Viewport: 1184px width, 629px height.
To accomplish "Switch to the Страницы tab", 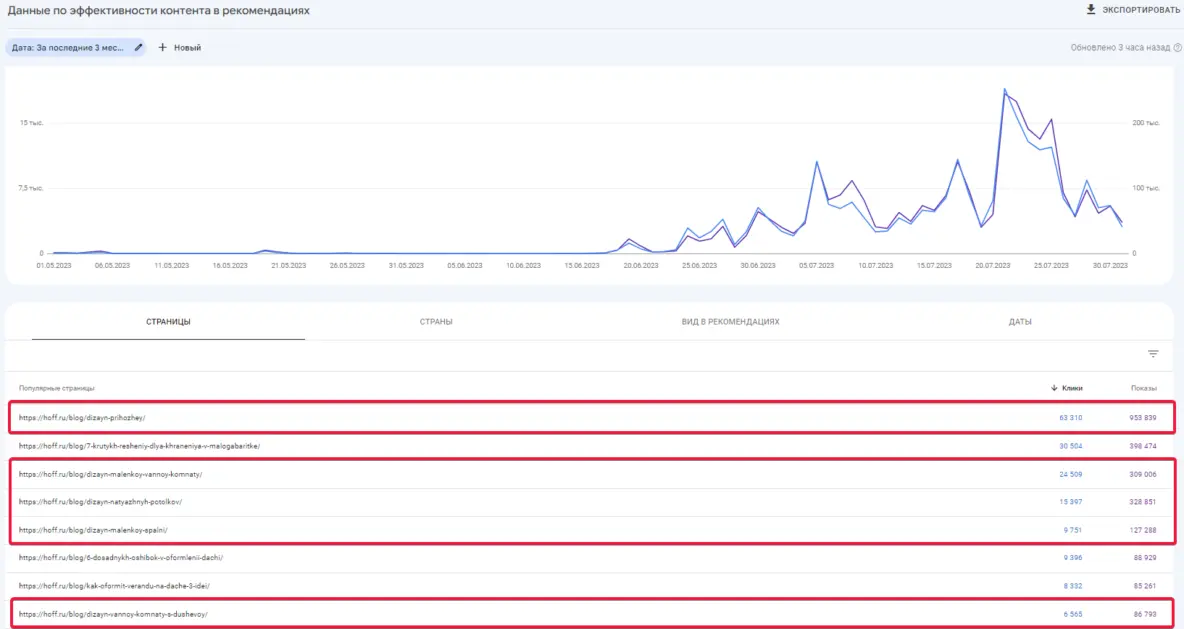I will pyautogui.click(x=168, y=322).
